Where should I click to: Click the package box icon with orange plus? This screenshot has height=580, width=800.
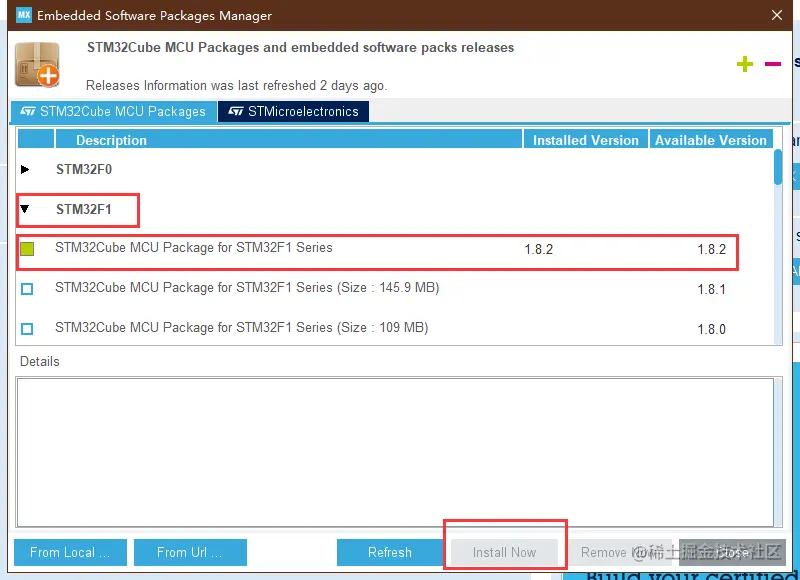tap(37, 65)
